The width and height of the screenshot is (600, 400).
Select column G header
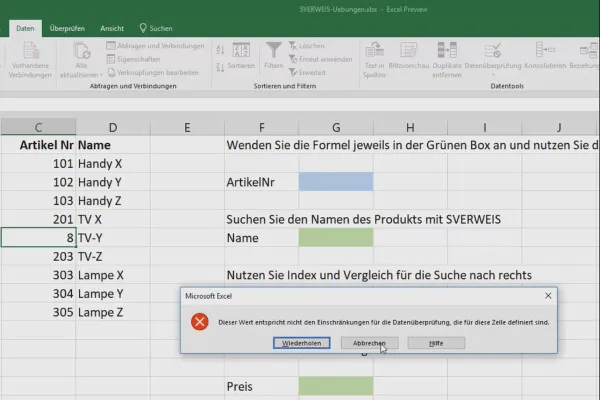pyautogui.click(x=336, y=127)
